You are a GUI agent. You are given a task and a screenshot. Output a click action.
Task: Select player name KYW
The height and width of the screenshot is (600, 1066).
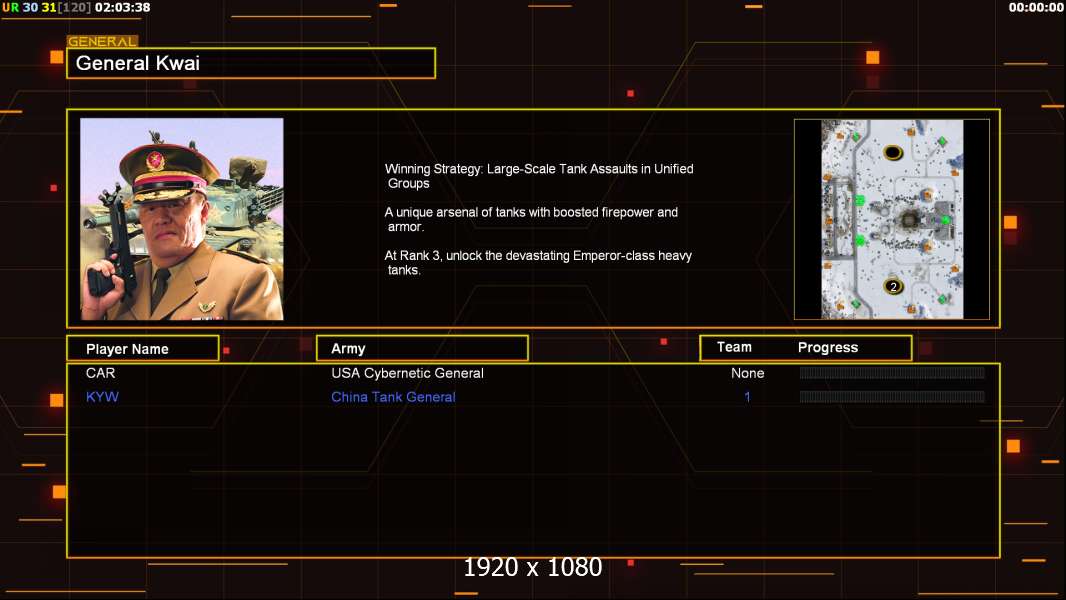coord(102,397)
